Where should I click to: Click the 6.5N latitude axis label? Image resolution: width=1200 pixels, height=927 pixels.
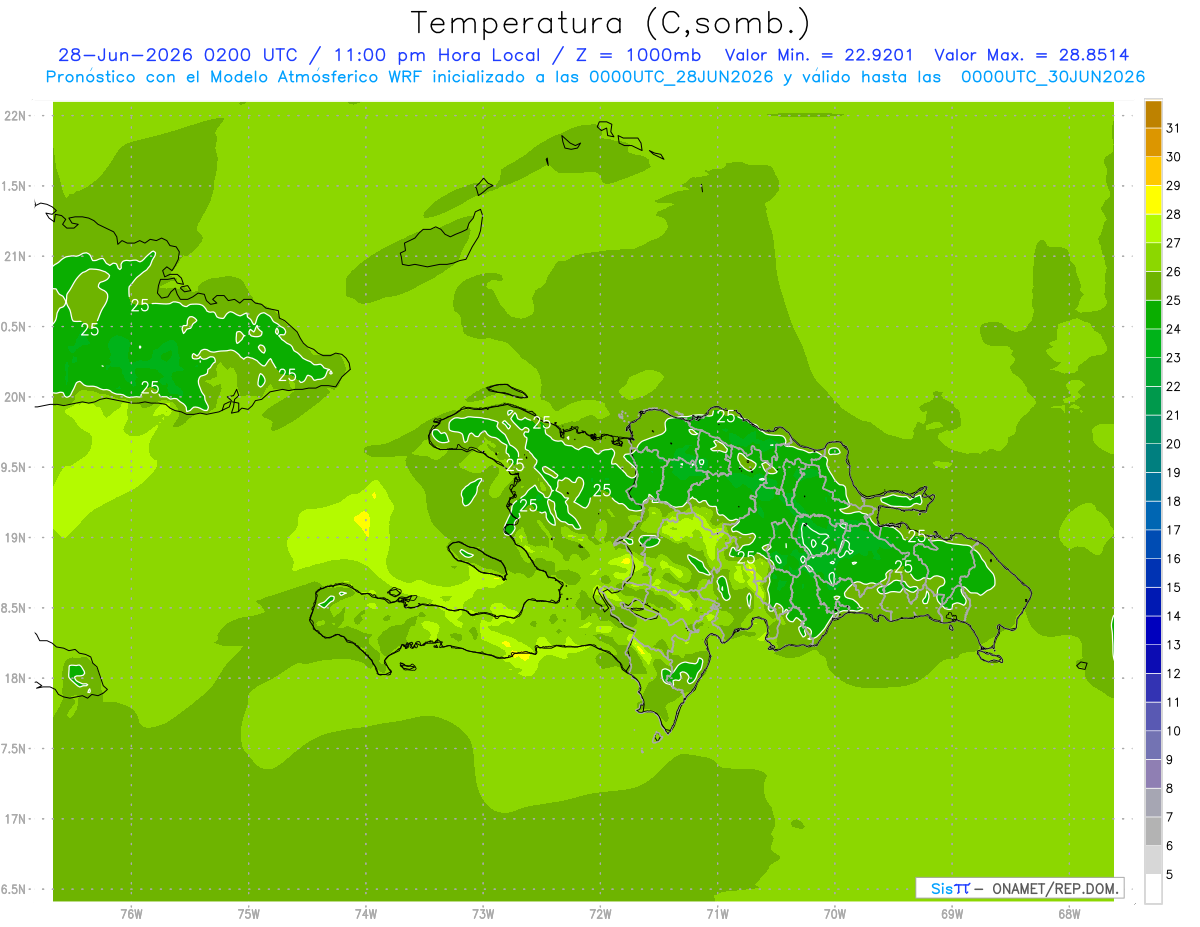15,889
